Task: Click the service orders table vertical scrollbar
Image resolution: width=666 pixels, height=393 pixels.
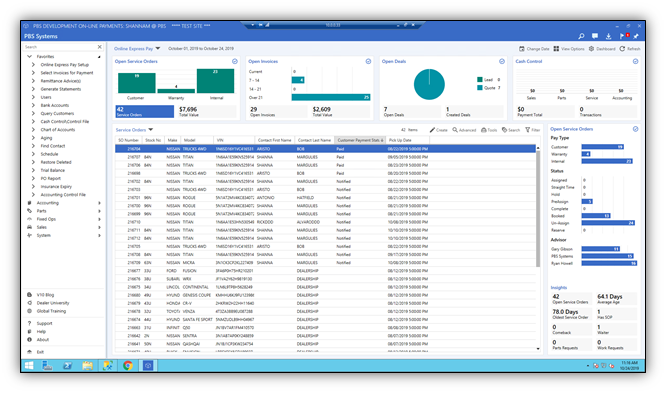Action: click(538, 208)
